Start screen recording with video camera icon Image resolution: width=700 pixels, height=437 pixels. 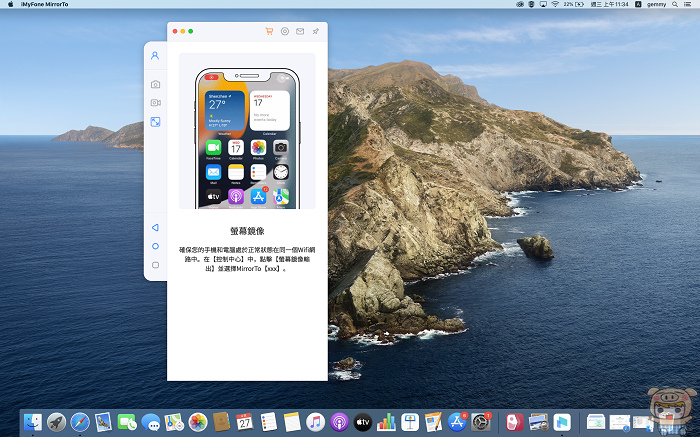pyautogui.click(x=155, y=103)
